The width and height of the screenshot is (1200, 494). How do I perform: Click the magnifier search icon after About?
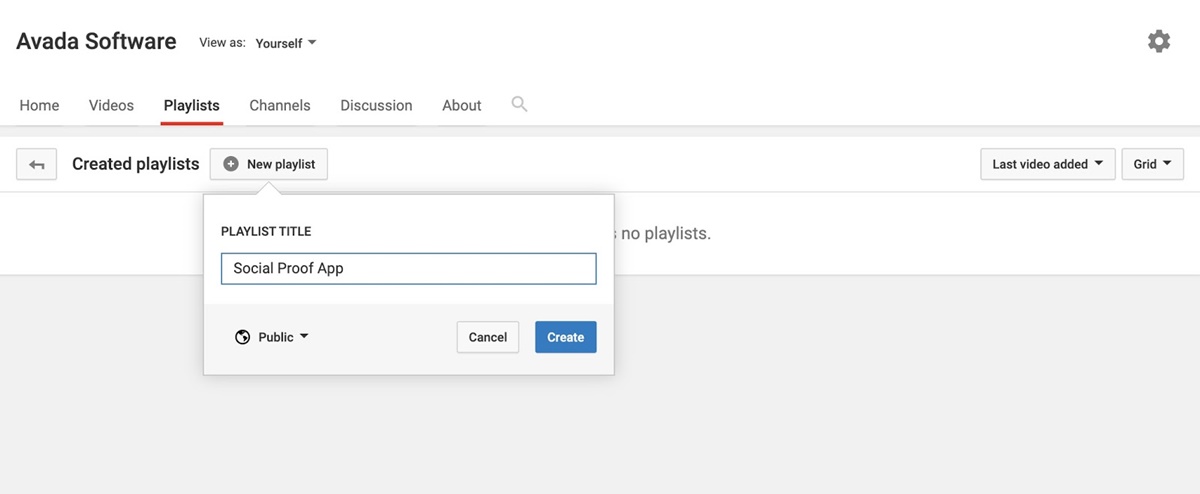519,104
